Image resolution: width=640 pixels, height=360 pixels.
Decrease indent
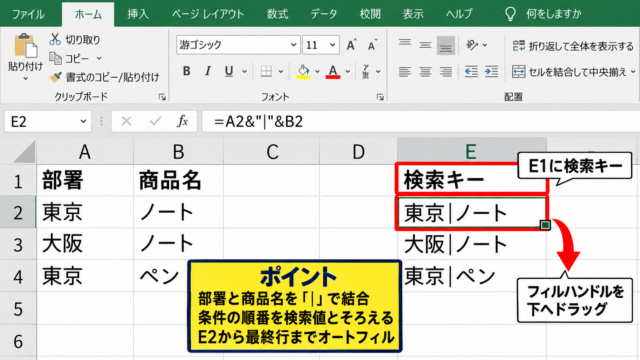[471, 72]
